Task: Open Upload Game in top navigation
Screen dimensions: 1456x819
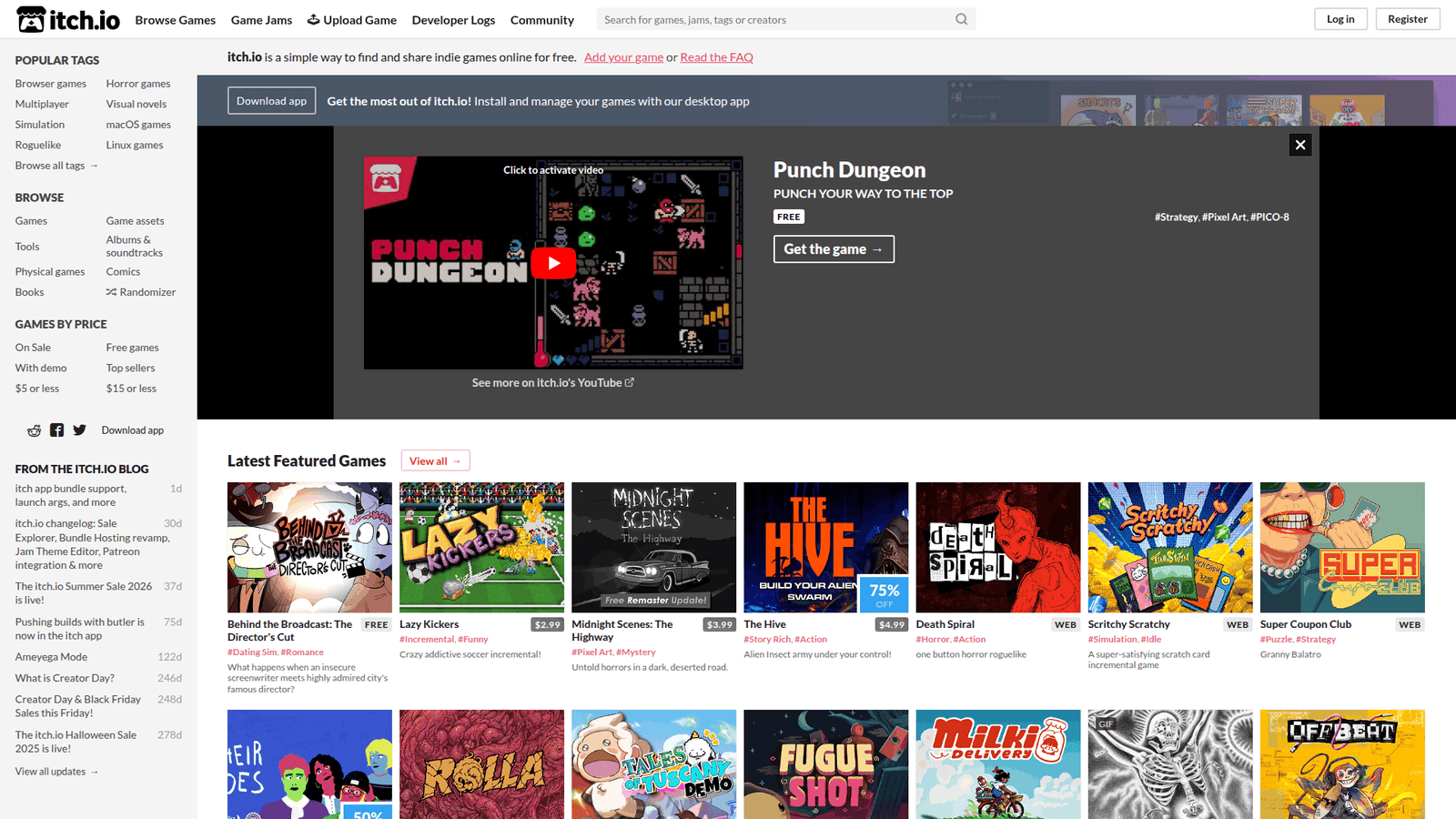Action: click(351, 20)
